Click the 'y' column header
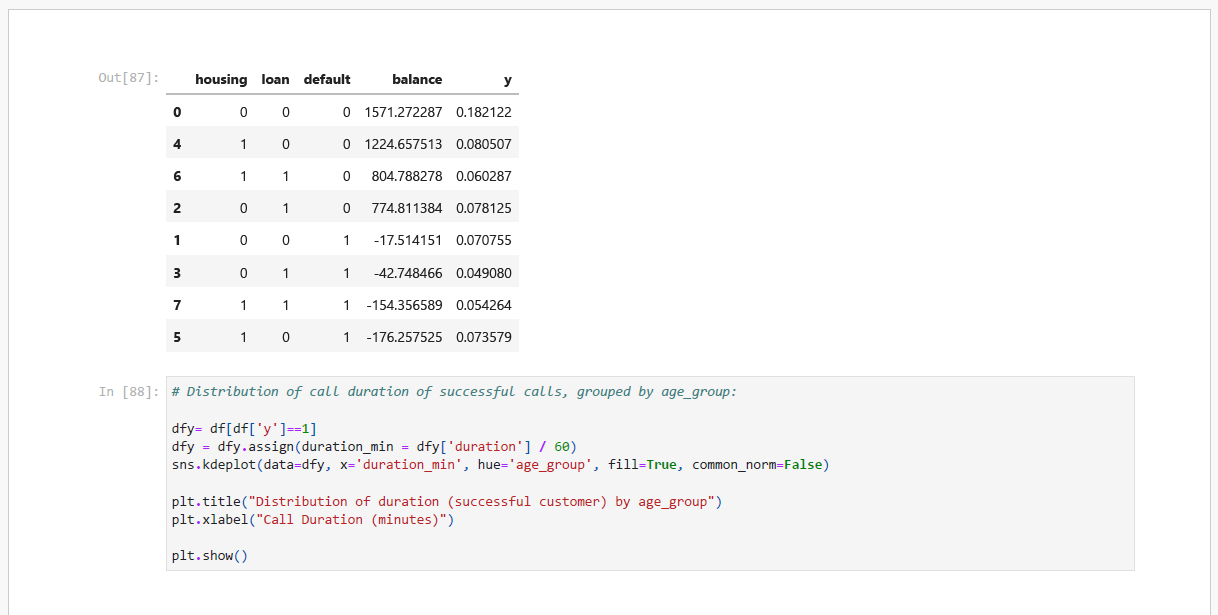Viewport: 1218px width, 615px height. tap(507, 79)
